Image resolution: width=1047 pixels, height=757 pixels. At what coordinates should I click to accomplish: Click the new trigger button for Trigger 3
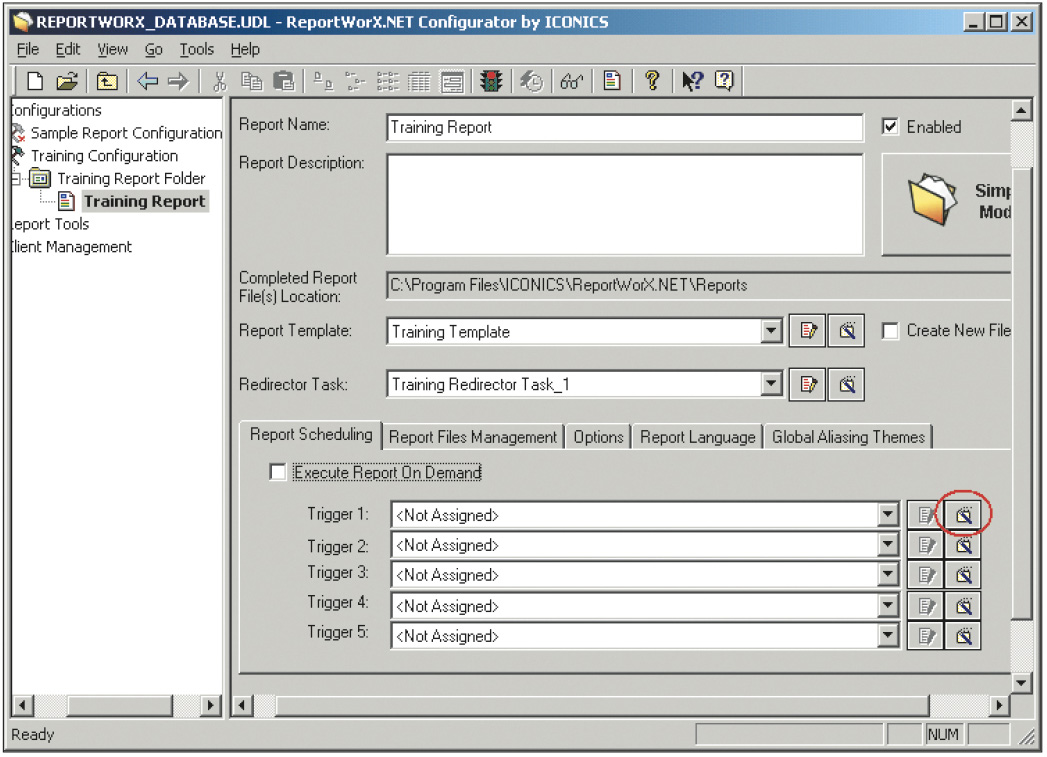(x=963, y=575)
